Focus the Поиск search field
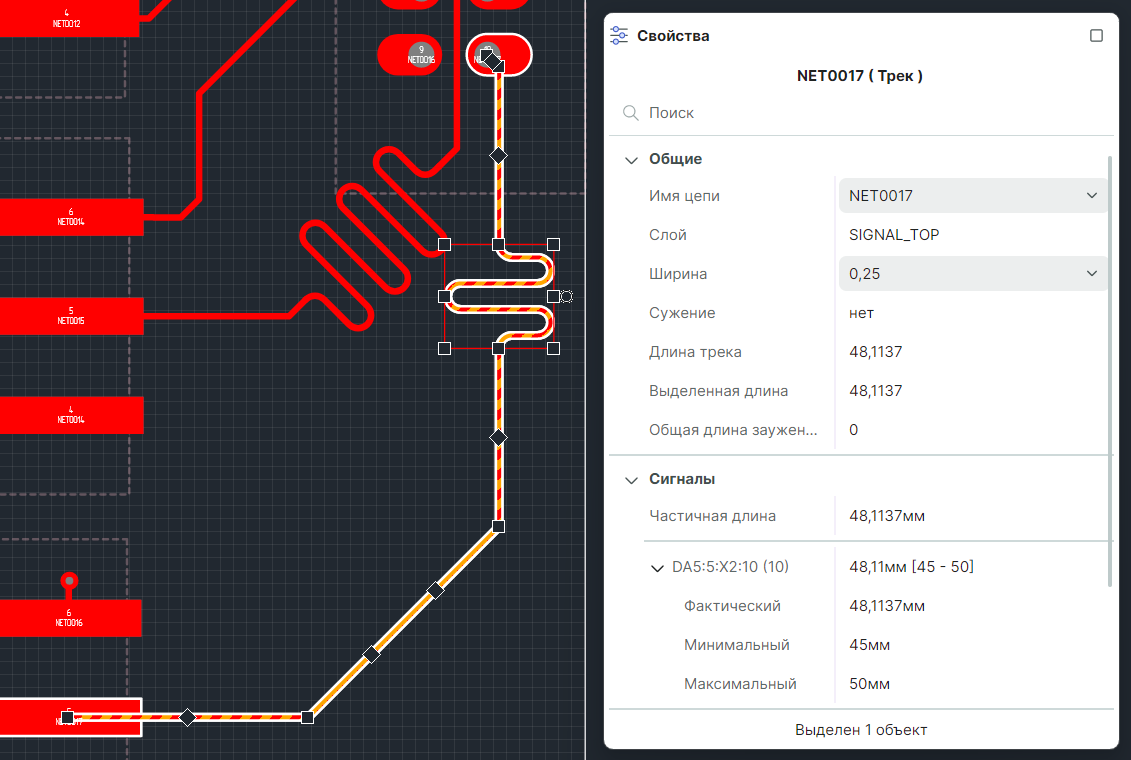1131x760 pixels. (x=861, y=112)
